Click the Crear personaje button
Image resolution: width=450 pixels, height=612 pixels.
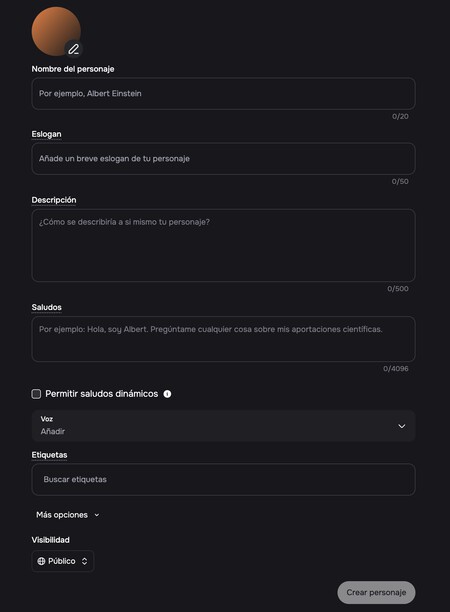pyautogui.click(x=376, y=592)
